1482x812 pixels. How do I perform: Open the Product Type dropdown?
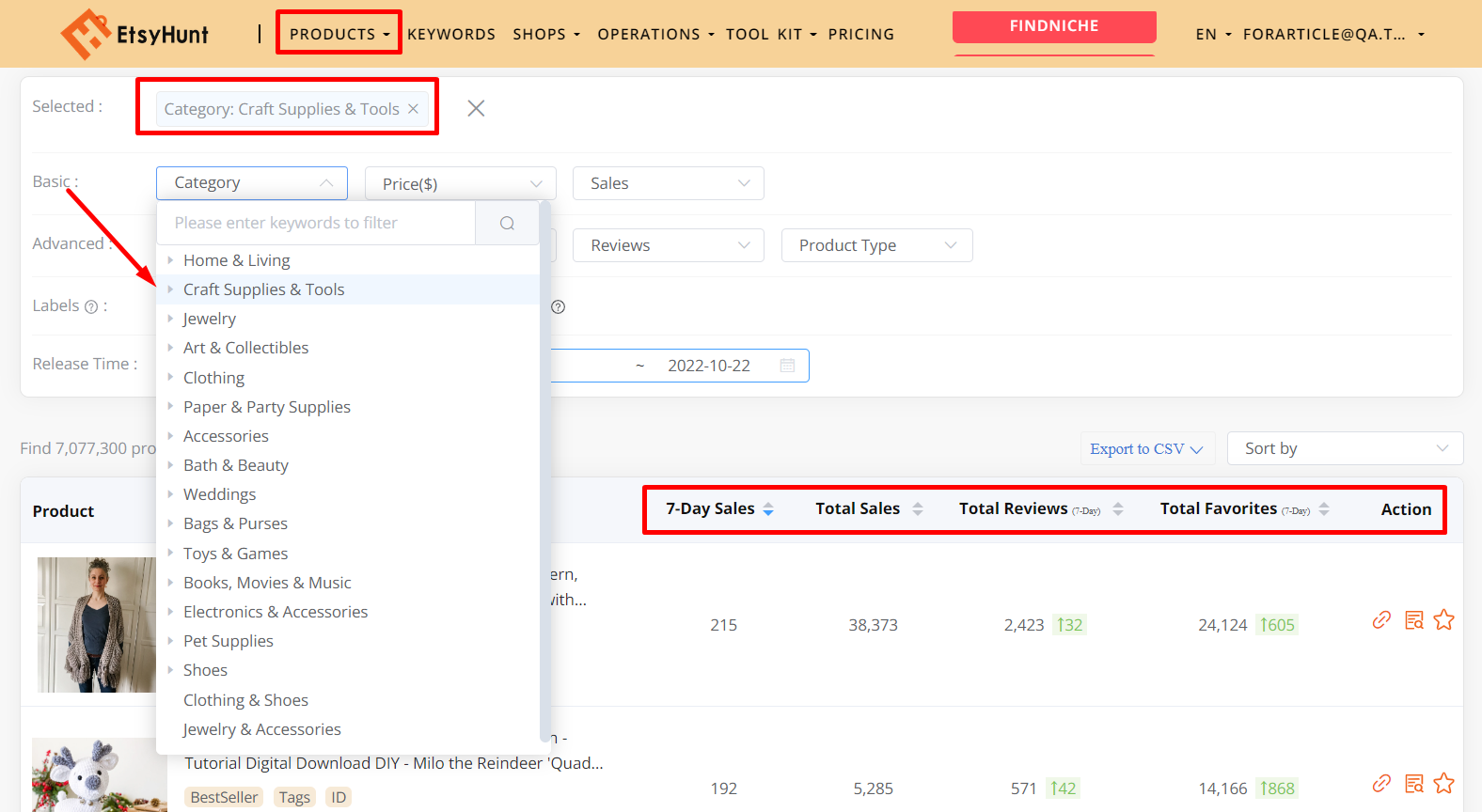[876, 245]
